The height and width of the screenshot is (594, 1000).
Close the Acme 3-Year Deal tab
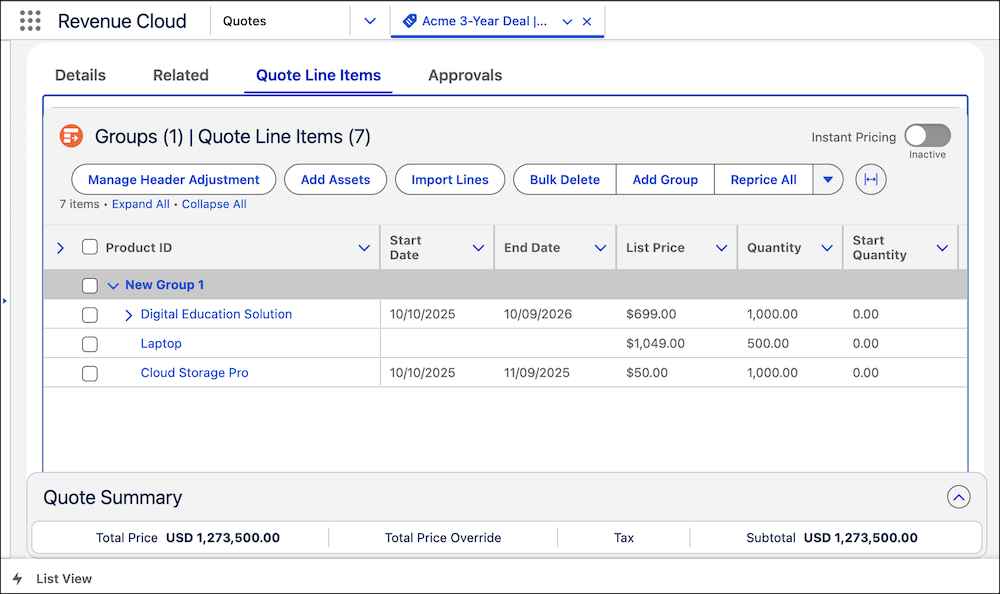587,21
